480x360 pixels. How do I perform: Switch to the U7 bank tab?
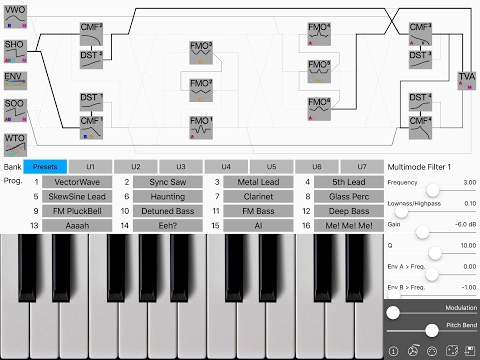[362, 167]
